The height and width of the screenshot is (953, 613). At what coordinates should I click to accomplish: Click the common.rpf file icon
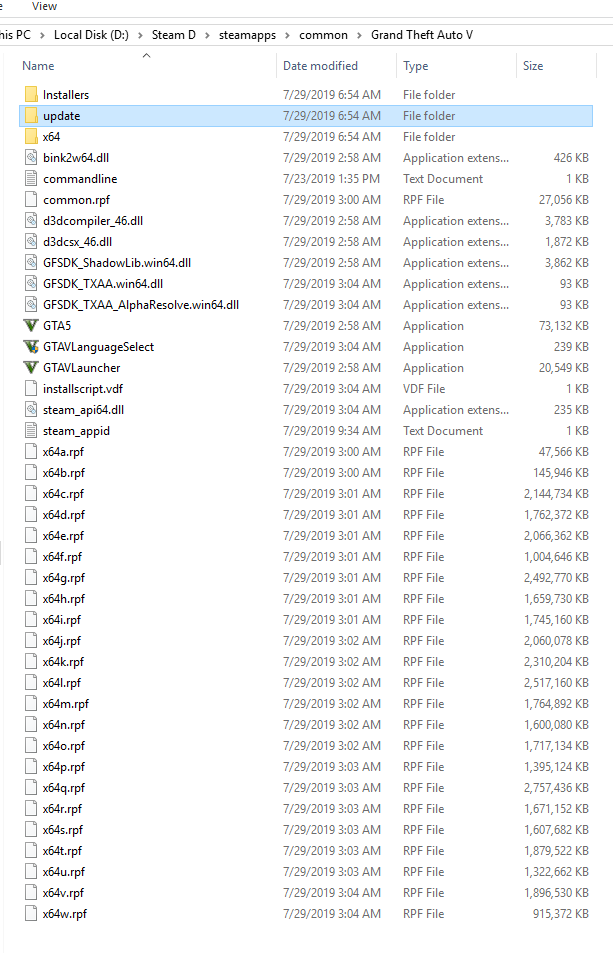click(31, 200)
